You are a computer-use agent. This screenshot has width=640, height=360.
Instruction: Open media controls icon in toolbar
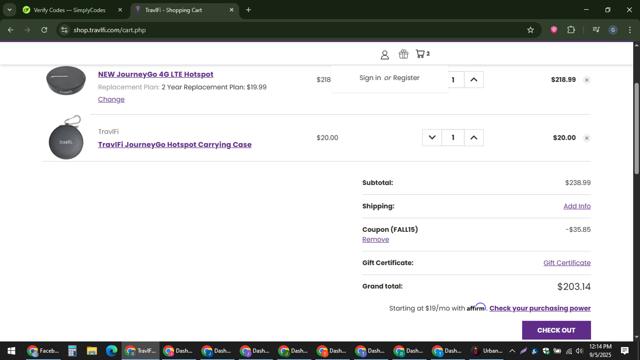coord(596,30)
